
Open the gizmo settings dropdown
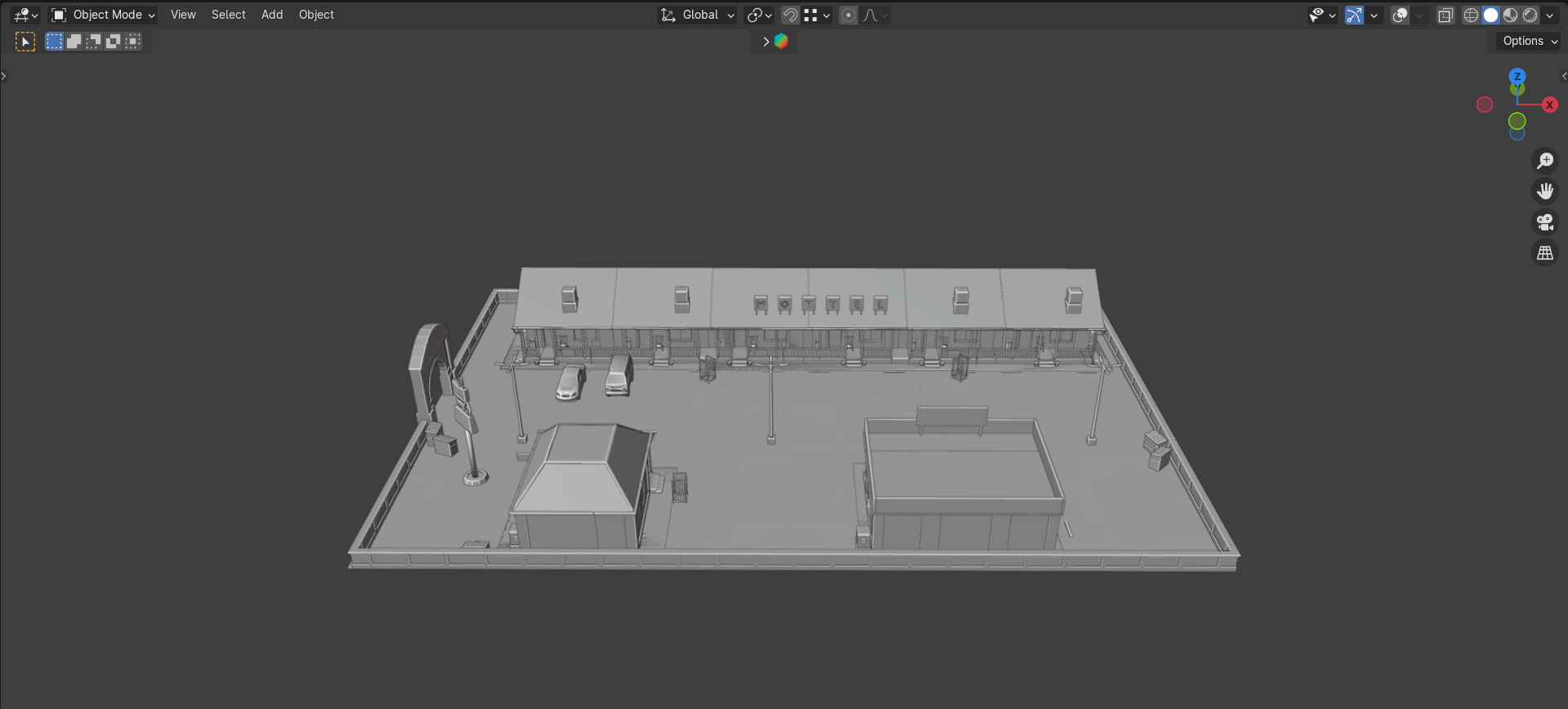pyautogui.click(x=1374, y=15)
